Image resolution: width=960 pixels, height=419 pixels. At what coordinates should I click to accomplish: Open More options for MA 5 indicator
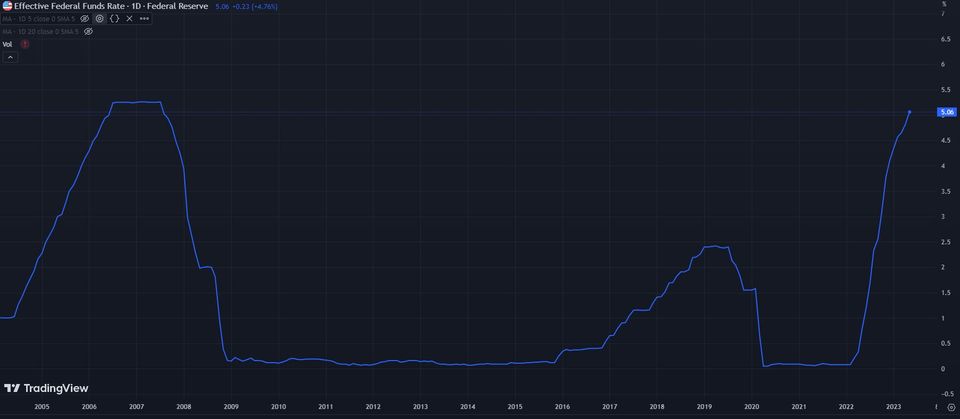point(144,18)
